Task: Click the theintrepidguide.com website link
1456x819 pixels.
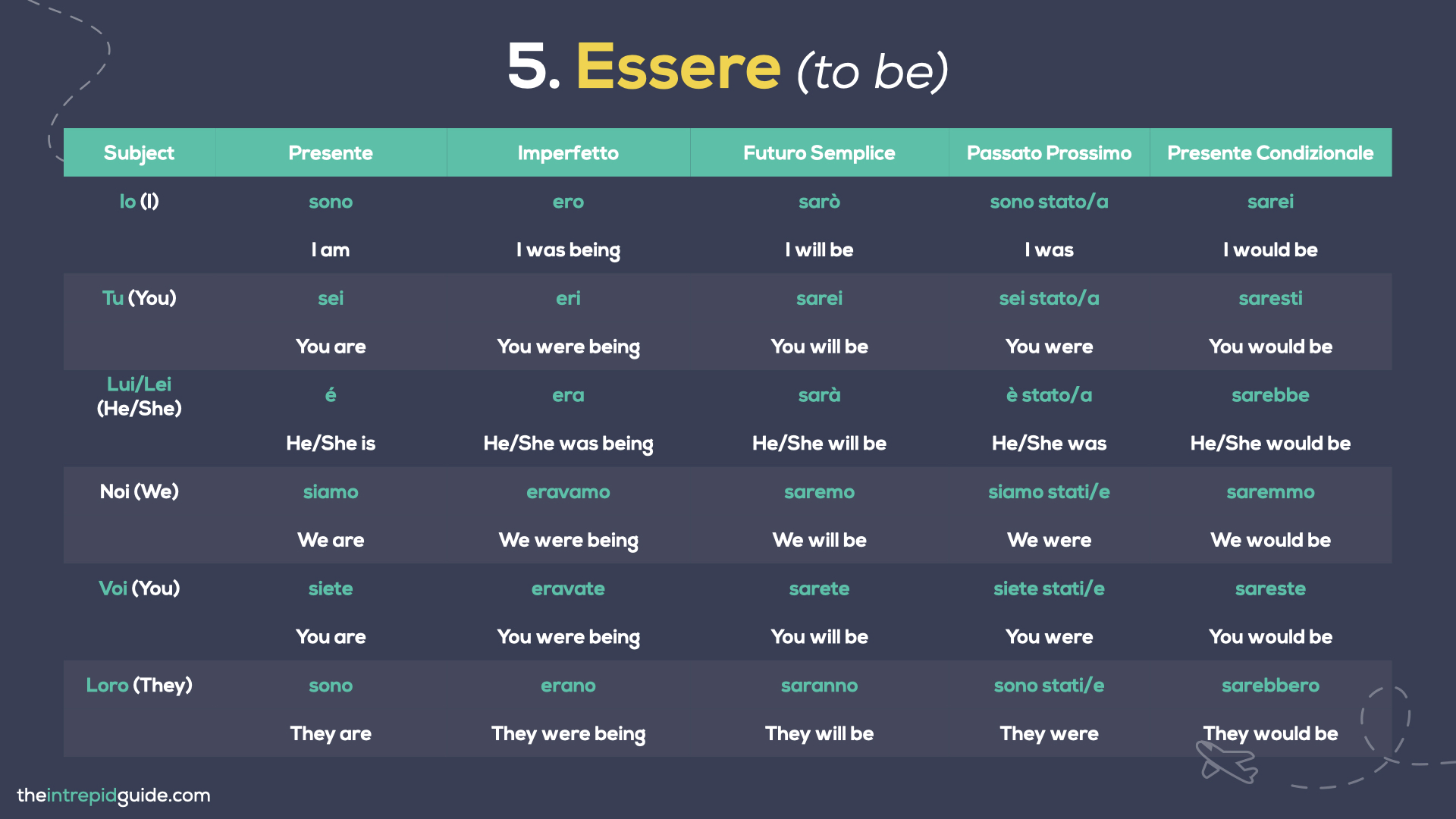Action: point(114,795)
